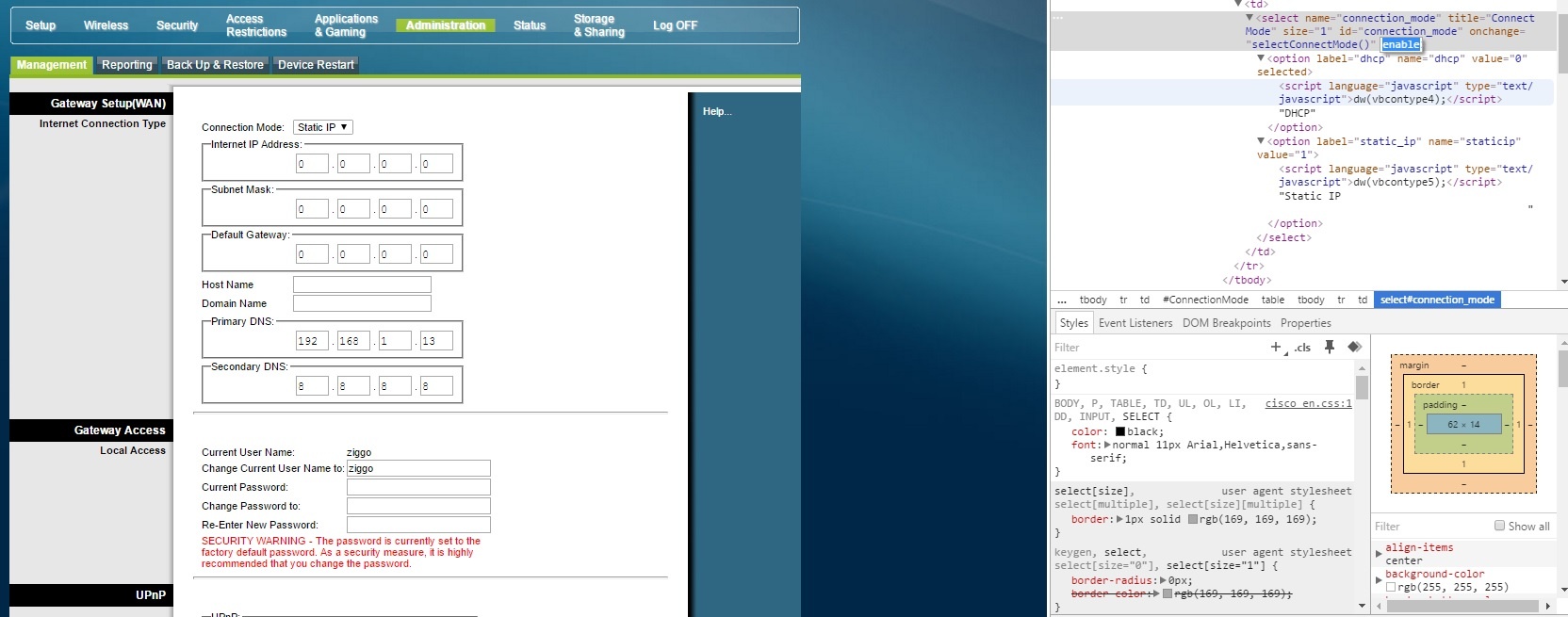
Task: Click the white background-color swatch
Action: pos(1391,587)
